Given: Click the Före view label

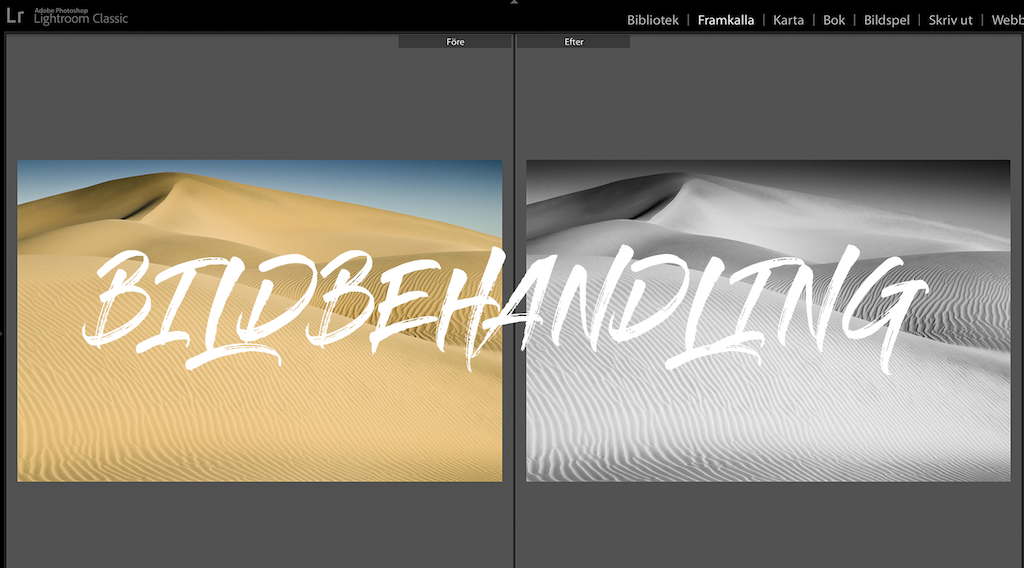Looking at the screenshot, I should pyautogui.click(x=455, y=42).
